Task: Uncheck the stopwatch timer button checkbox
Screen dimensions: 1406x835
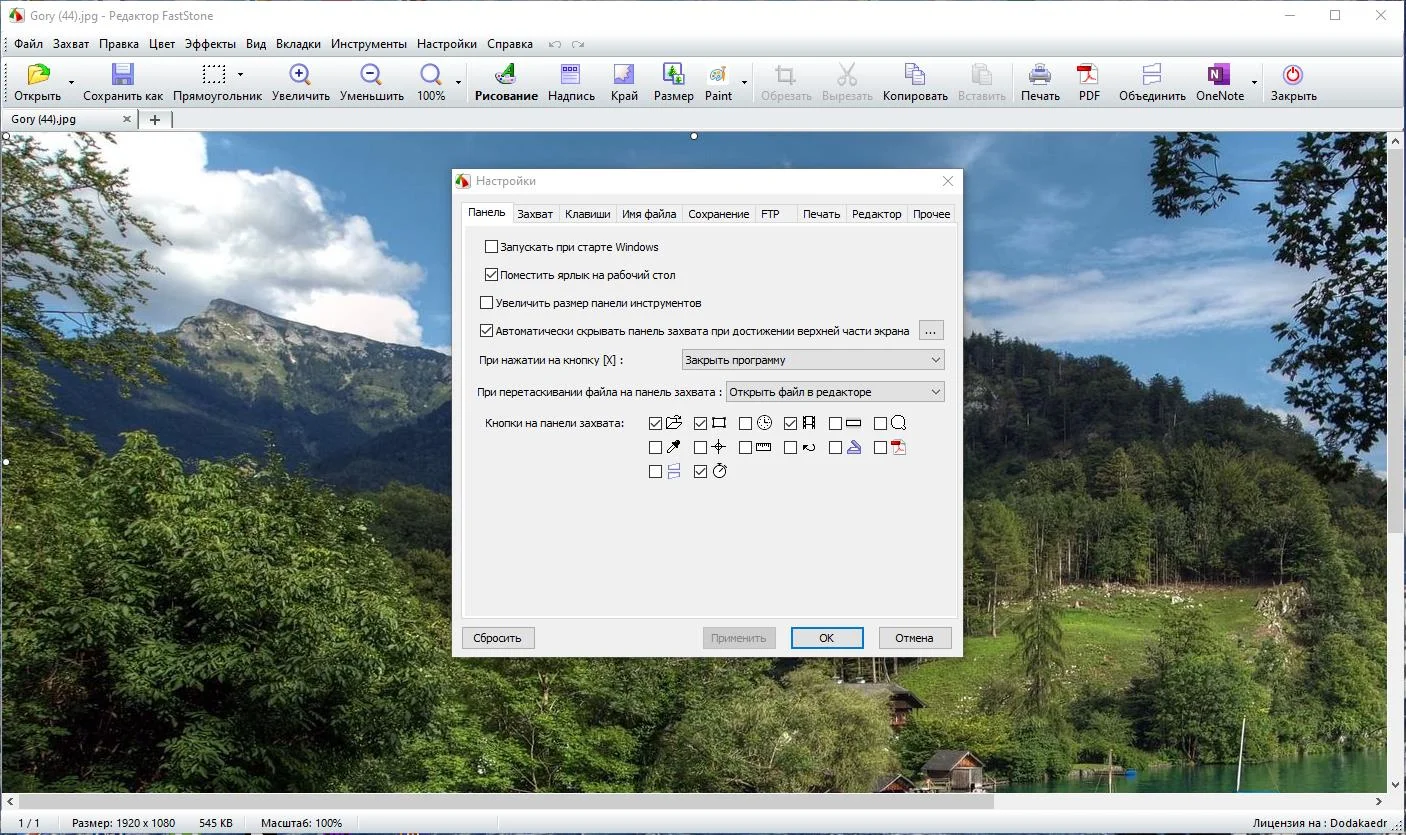Action: (x=700, y=472)
